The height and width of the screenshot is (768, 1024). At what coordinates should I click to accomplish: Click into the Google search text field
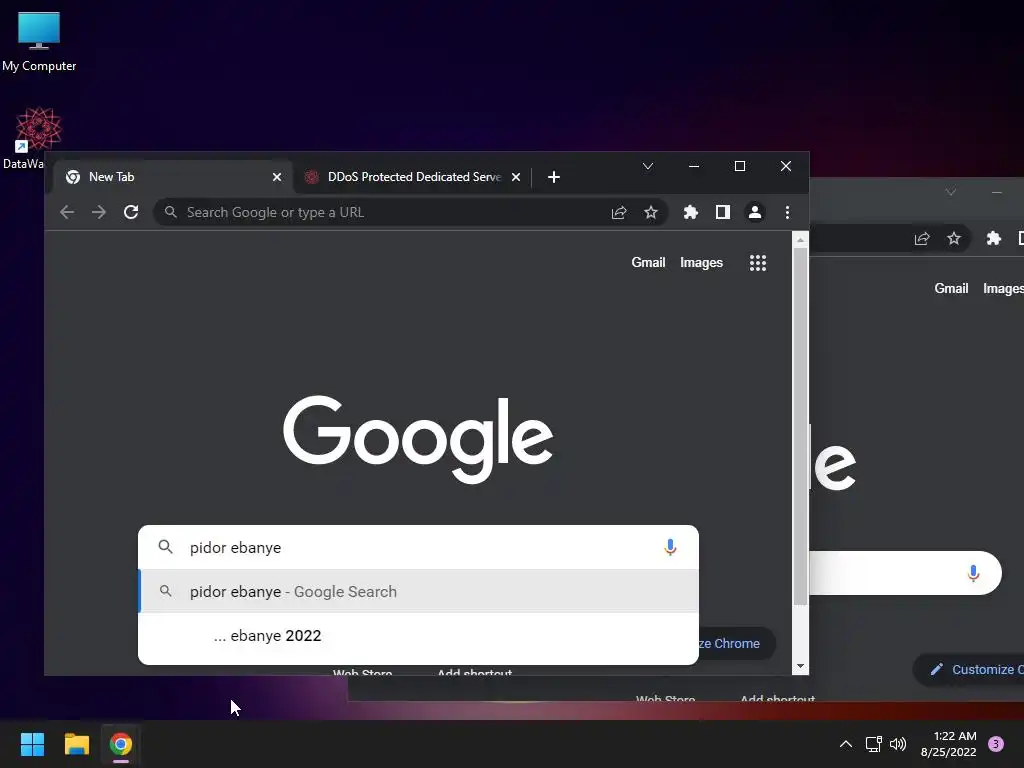point(418,547)
